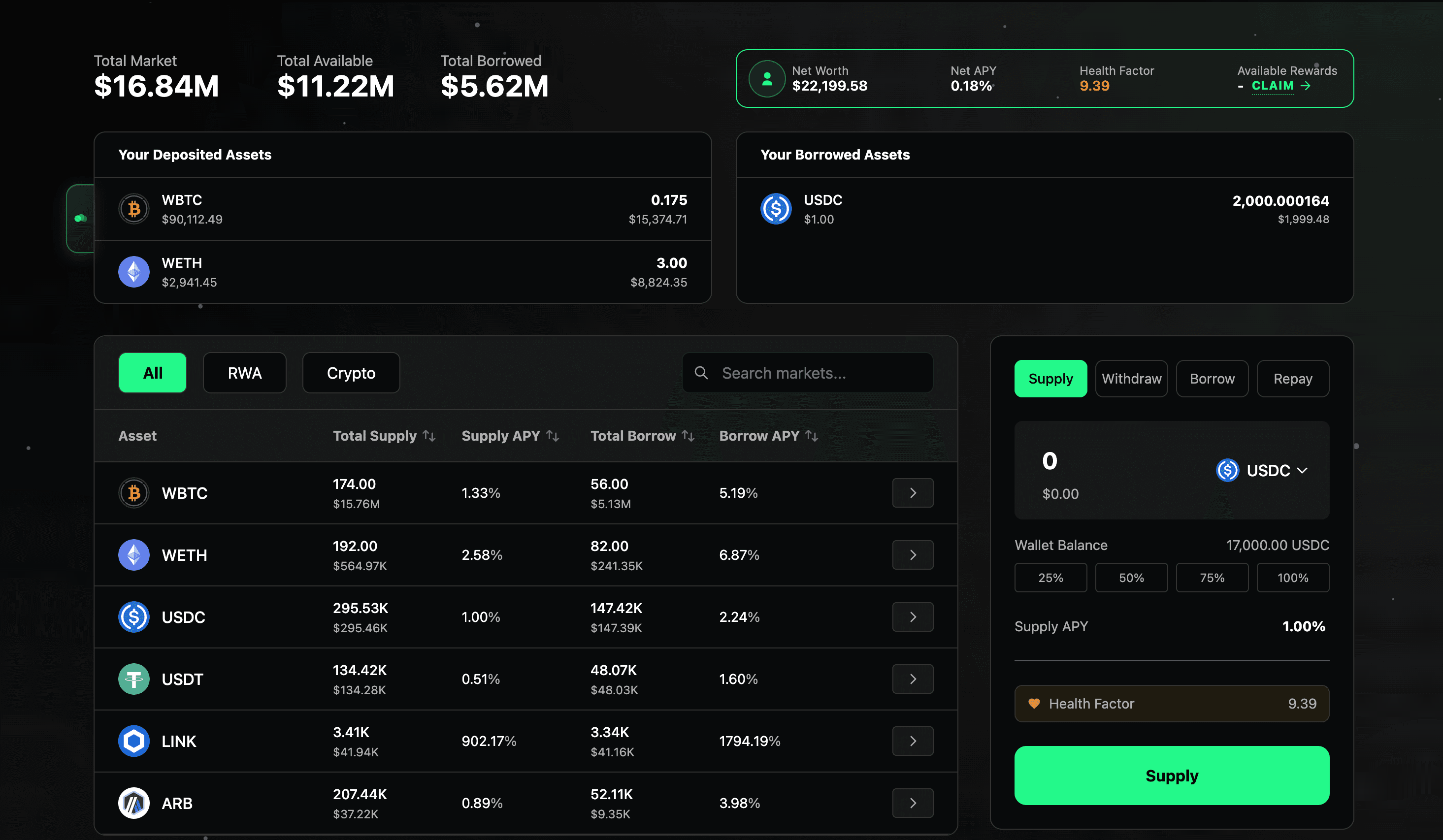Click the WBTC Bitcoin icon in the markets table
1443x840 pixels.
pyautogui.click(x=133, y=492)
